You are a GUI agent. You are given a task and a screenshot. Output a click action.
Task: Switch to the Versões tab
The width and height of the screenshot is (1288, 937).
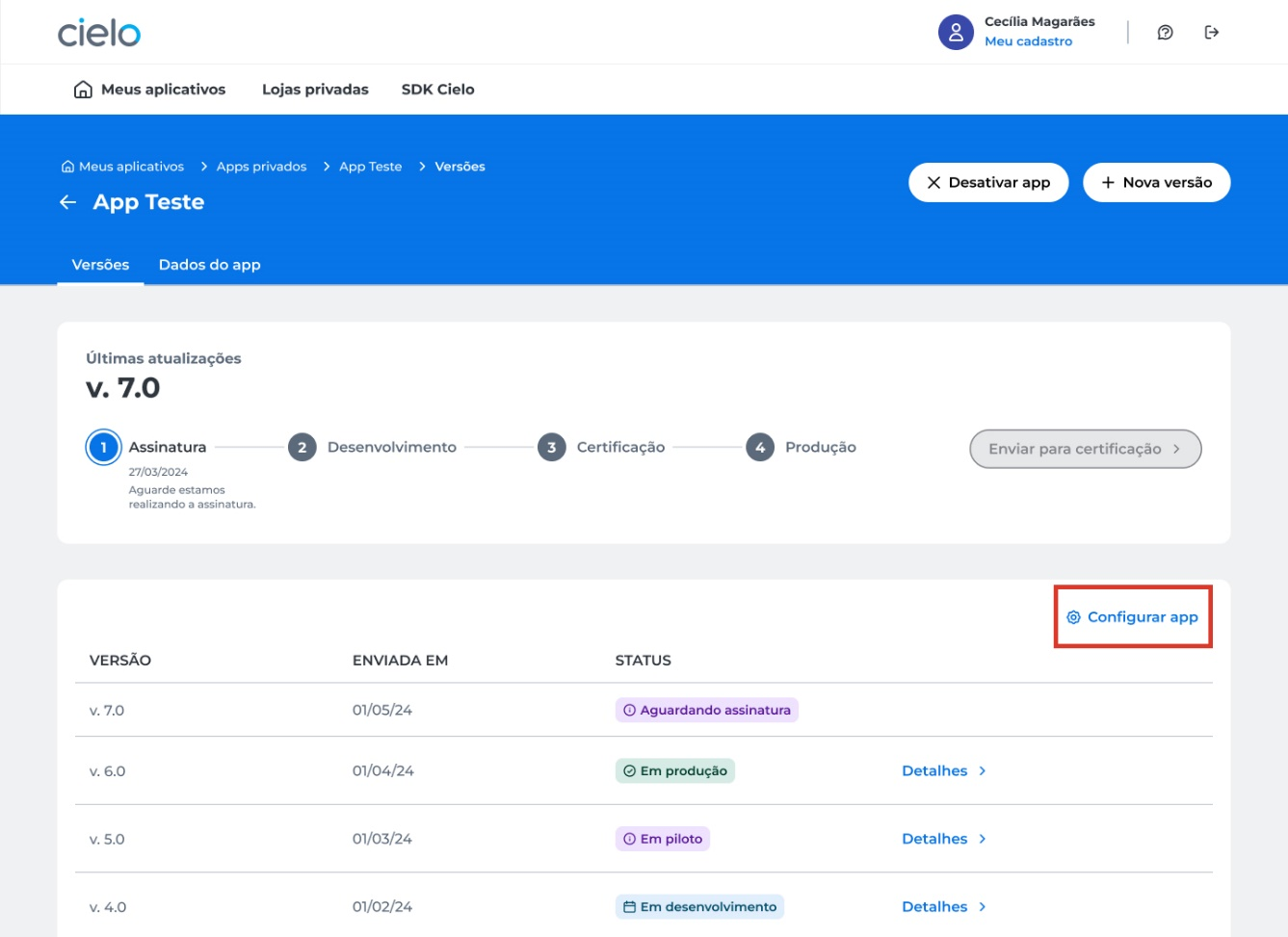[100, 265]
